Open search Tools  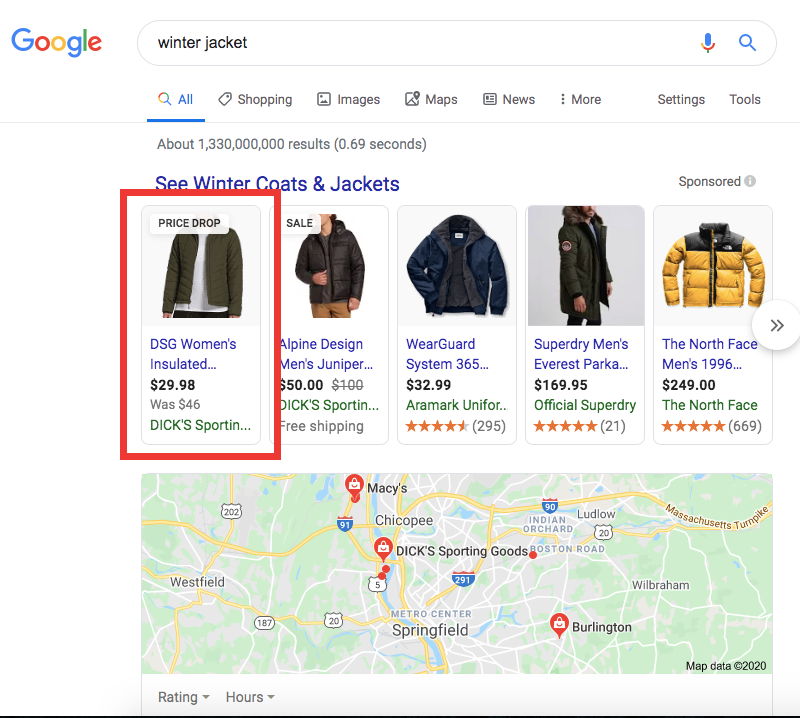tap(744, 99)
